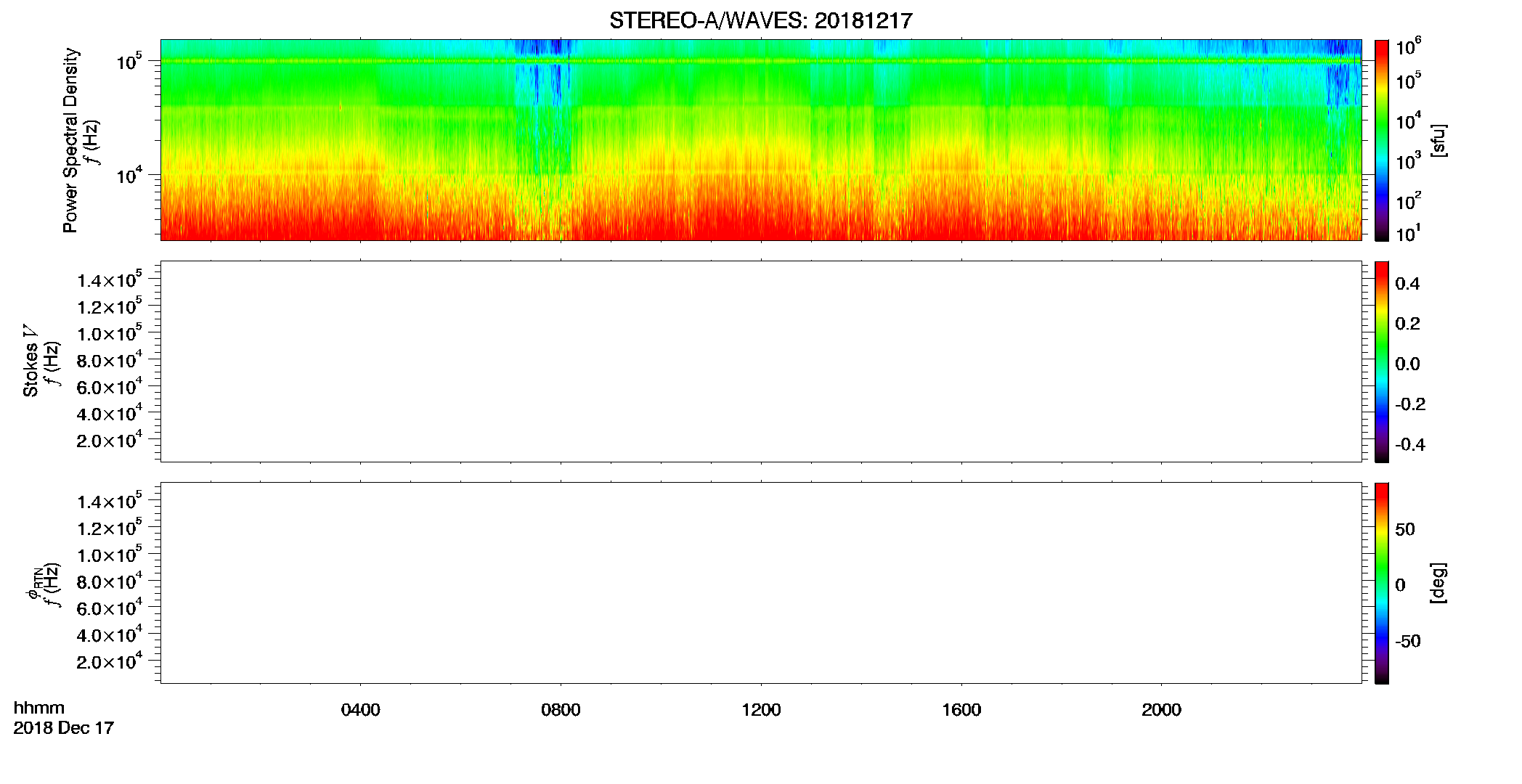Screen dimensions: 1522x784
Task: Click the 0.4 value on Stokes color bar
Action: (1407, 284)
